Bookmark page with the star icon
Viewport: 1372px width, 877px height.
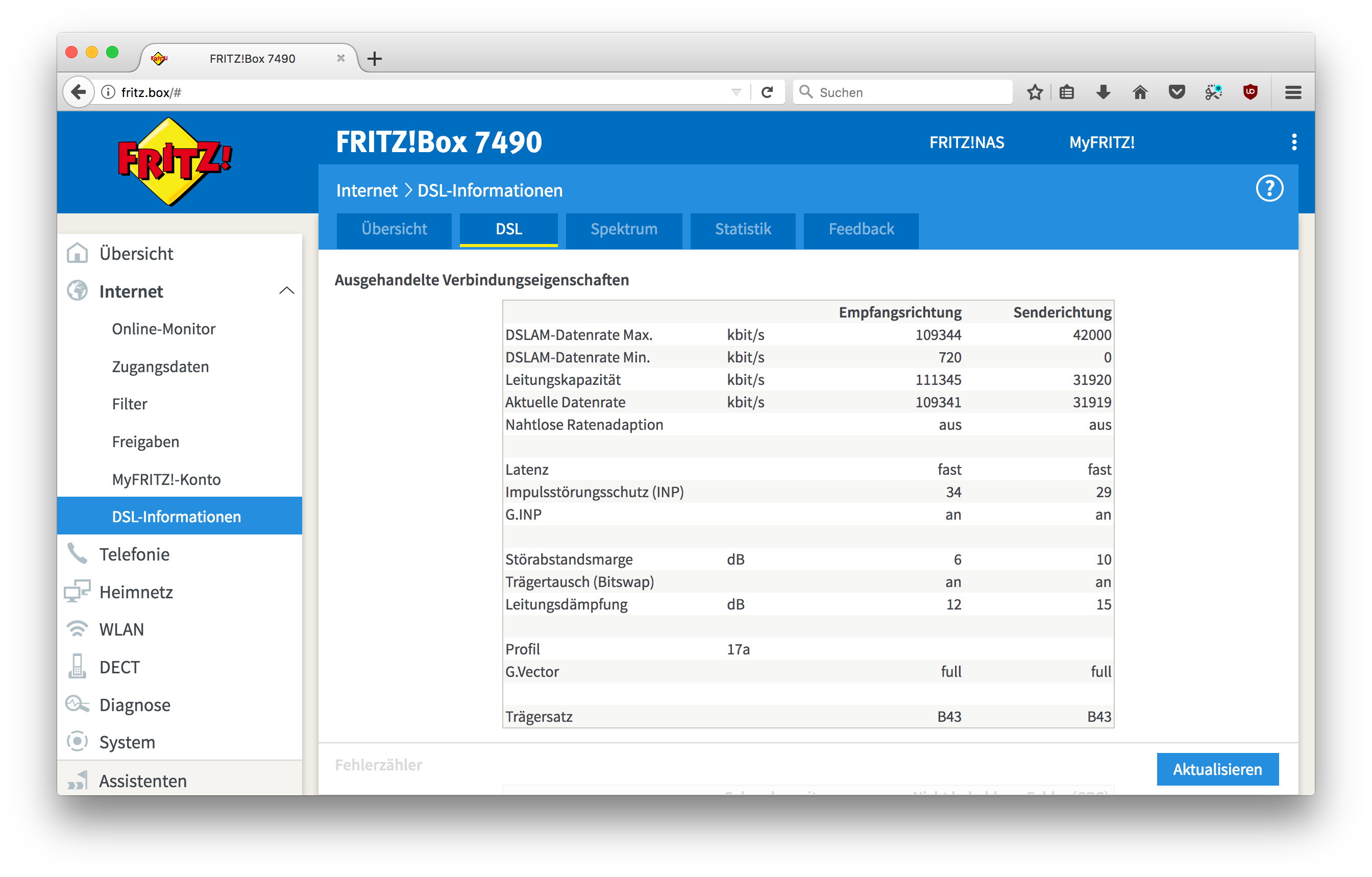click(1034, 92)
